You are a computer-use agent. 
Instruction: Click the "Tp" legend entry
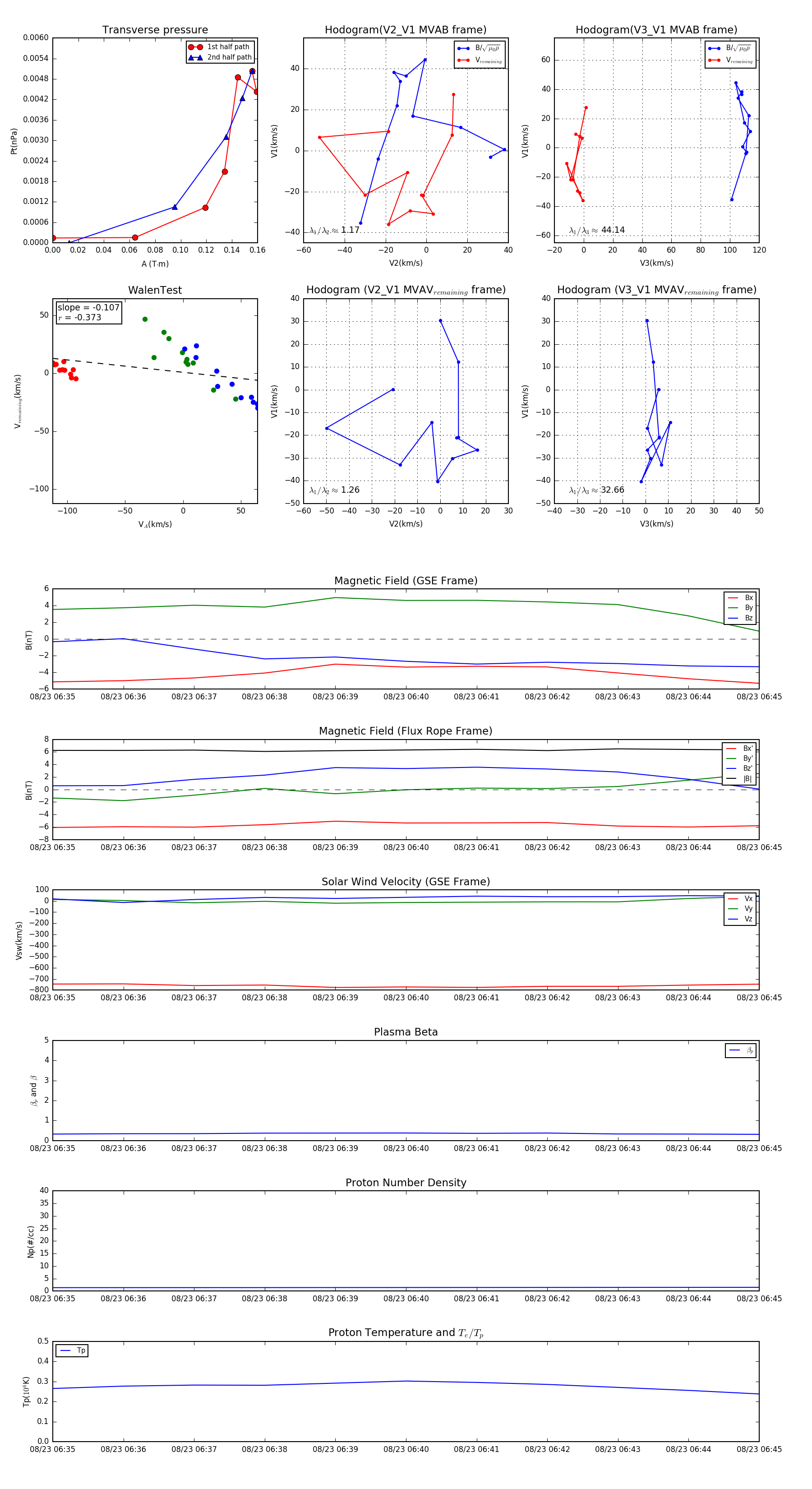[x=81, y=1350]
